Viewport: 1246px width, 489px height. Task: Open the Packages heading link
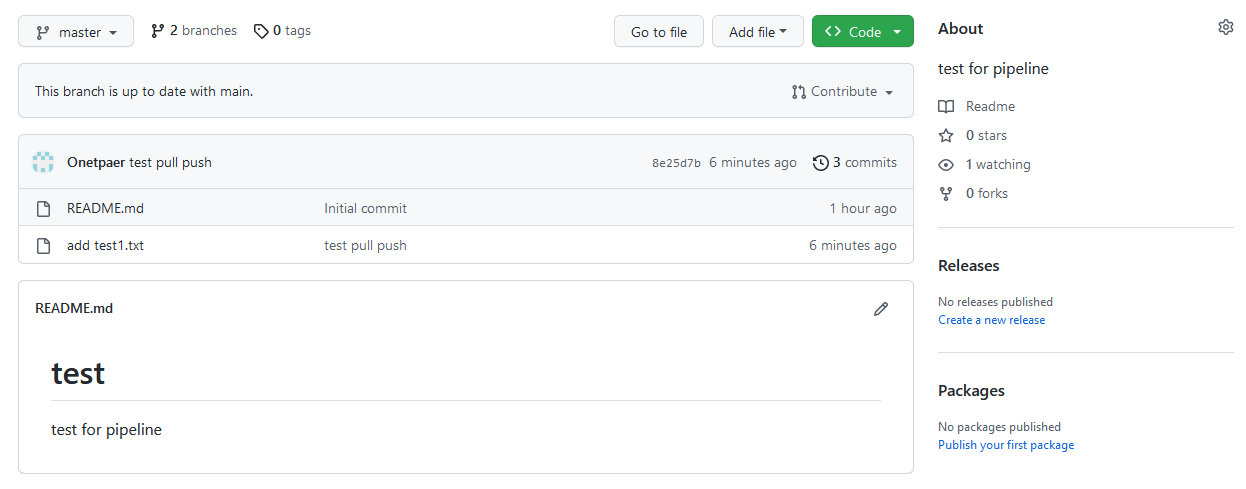[x=971, y=390]
